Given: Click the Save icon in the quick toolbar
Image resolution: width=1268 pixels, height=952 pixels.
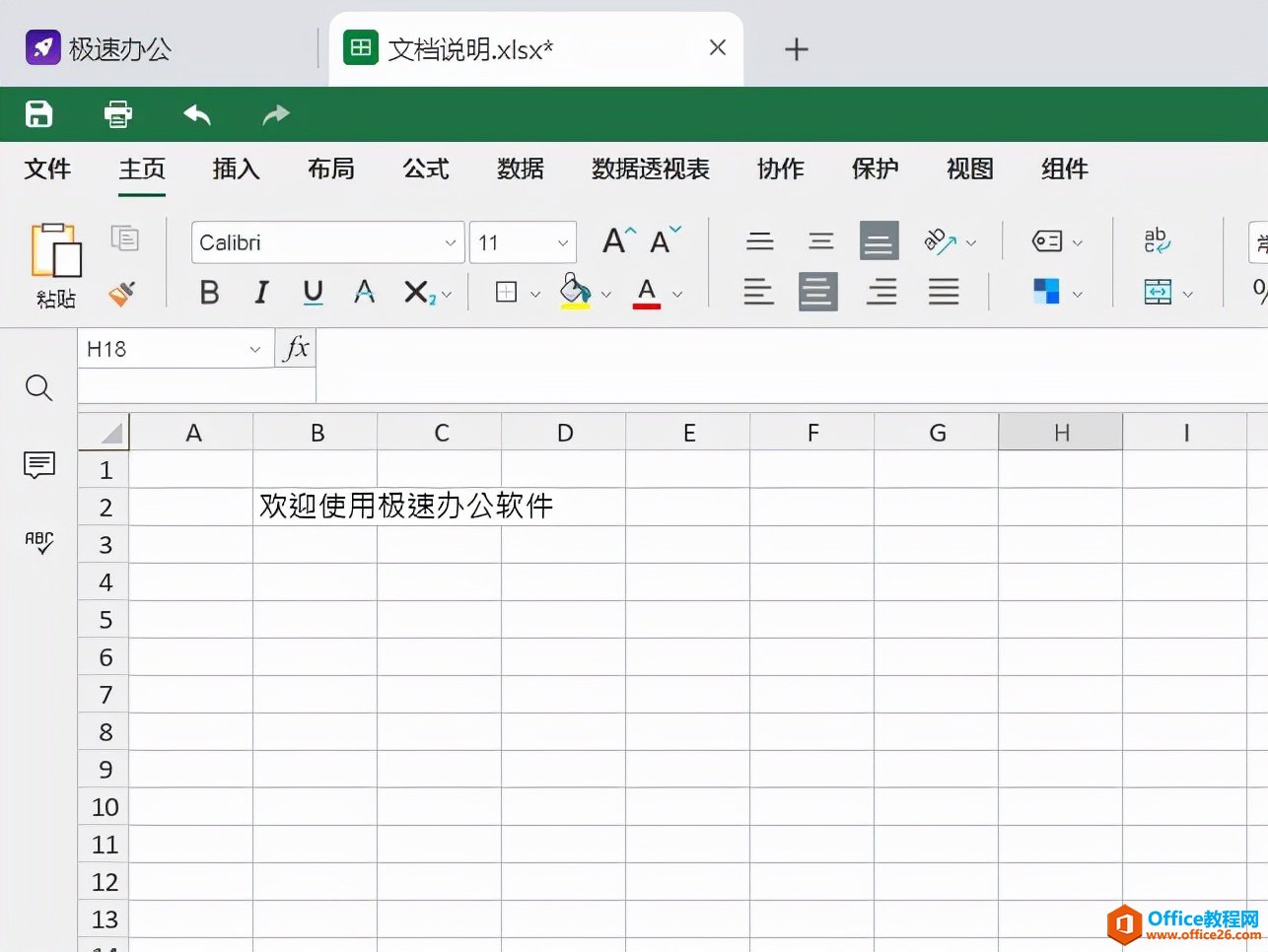Looking at the screenshot, I should coord(38,114).
